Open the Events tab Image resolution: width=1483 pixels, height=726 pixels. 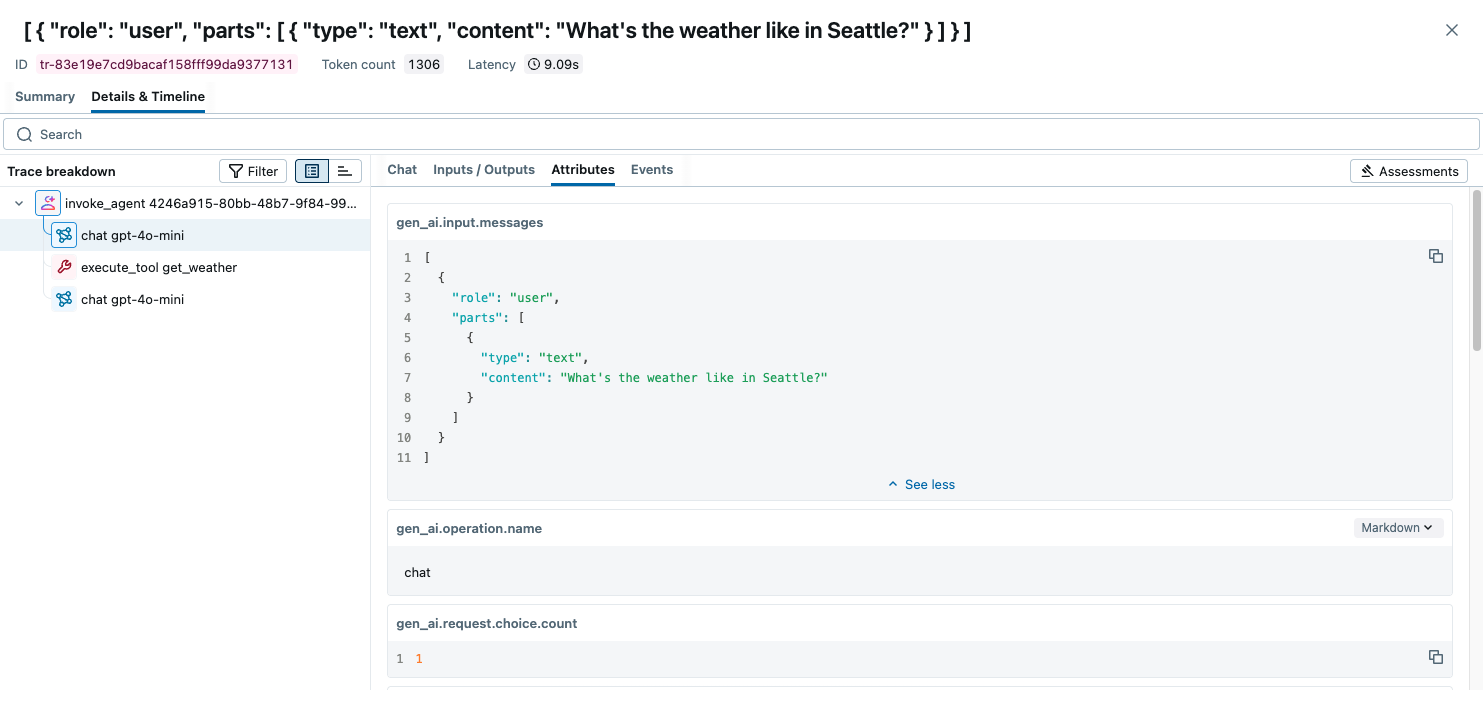pos(651,170)
